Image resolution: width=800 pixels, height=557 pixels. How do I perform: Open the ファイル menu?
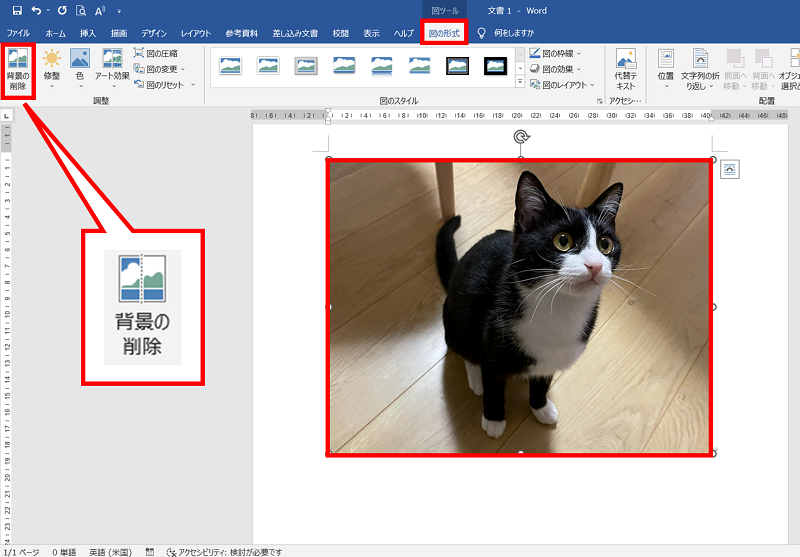point(18,33)
